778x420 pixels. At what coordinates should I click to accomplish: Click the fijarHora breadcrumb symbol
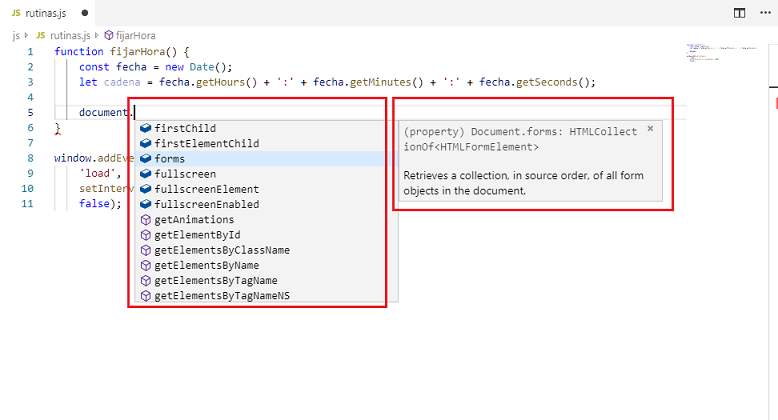135,35
